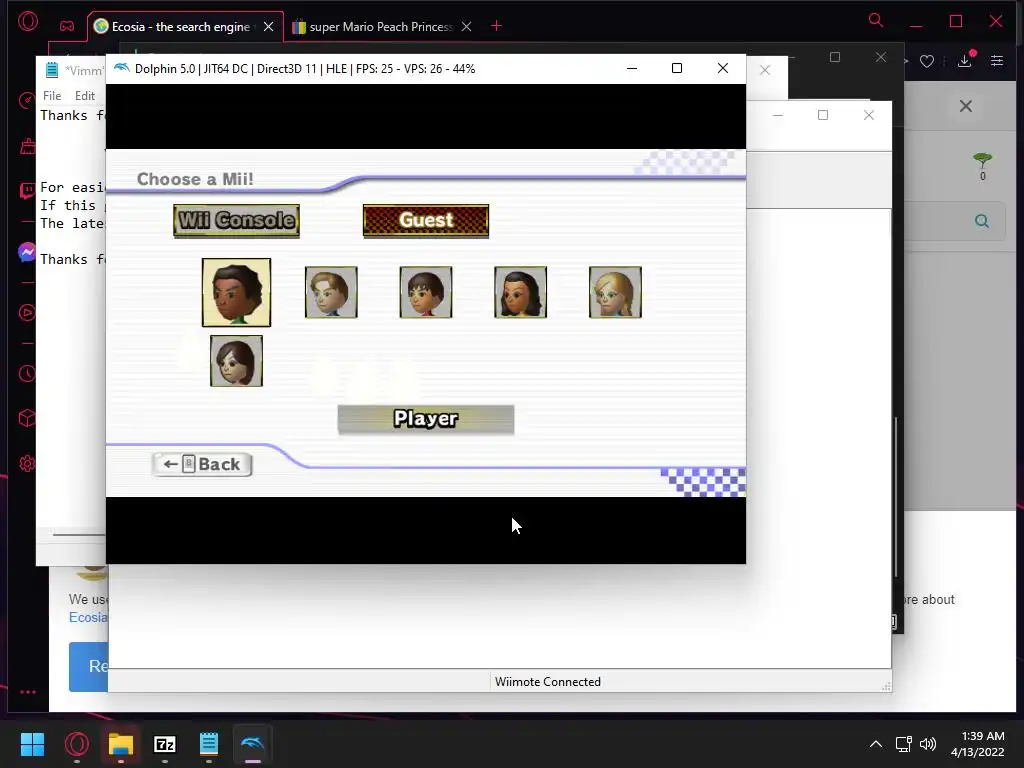The width and height of the screenshot is (1024, 768).
Task: Click the Ecosia tree counter icon
Action: click(982, 166)
